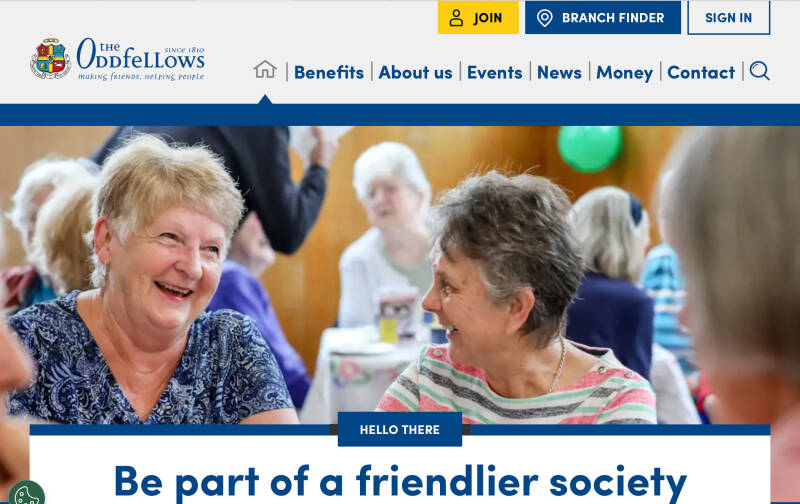Viewport: 800px width, 504px height.
Task: Open search with magnifying glass icon
Action: click(x=759, y=71)
